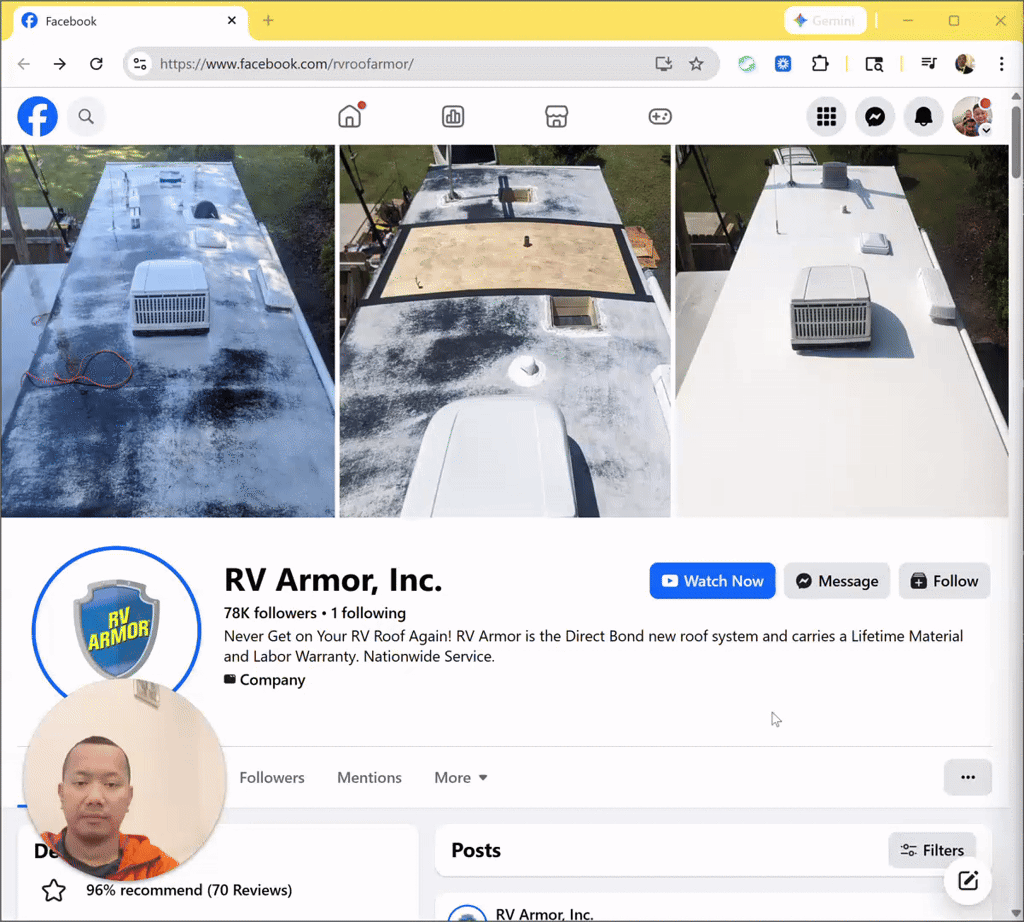
Task: Expand the More dropdown tab
Action: 460,778
